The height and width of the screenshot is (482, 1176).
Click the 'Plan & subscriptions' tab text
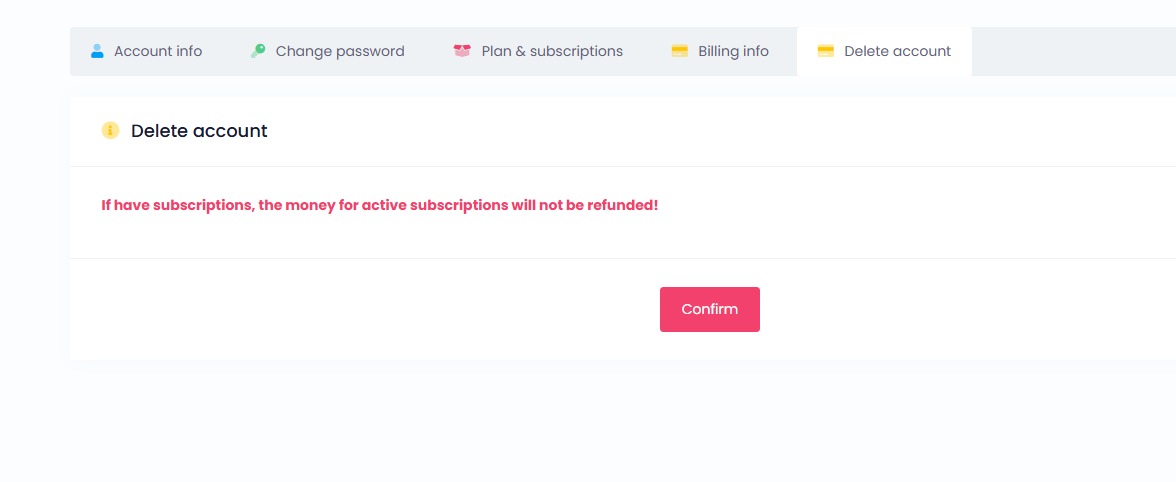click(552, 51)
